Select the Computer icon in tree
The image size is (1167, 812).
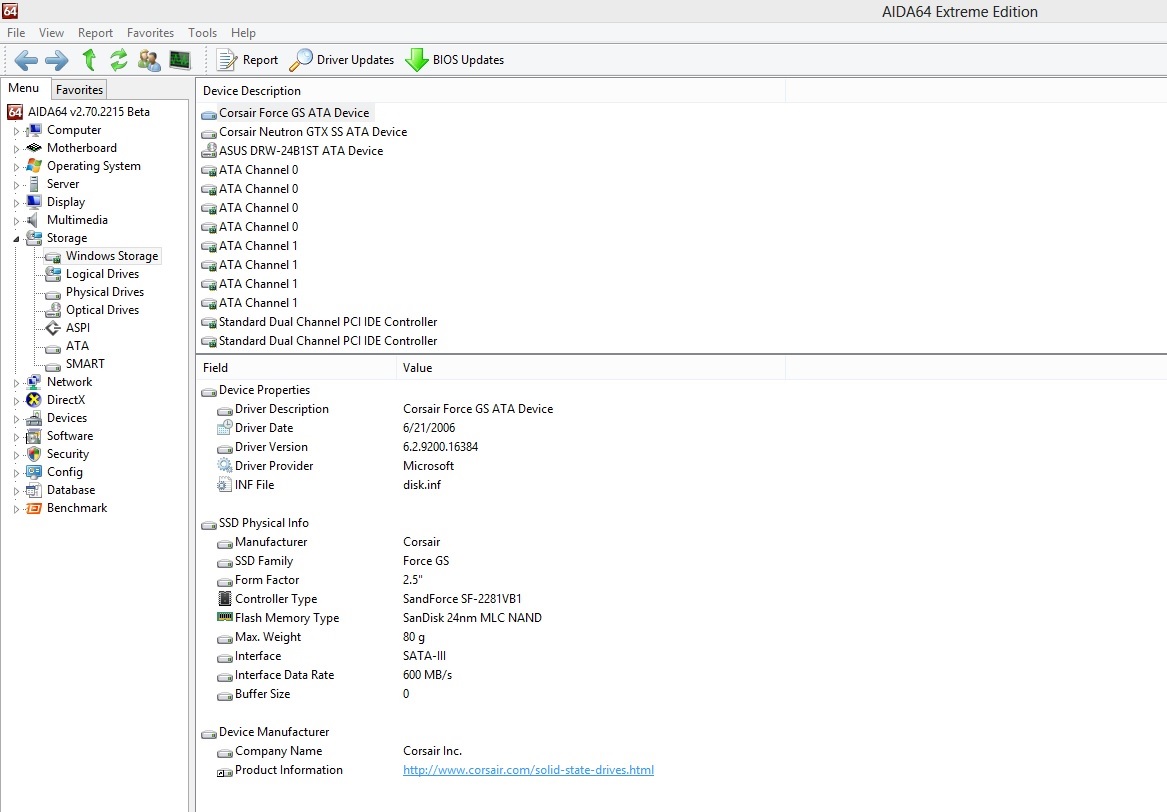pyautogui.click(x=33, y=130)
